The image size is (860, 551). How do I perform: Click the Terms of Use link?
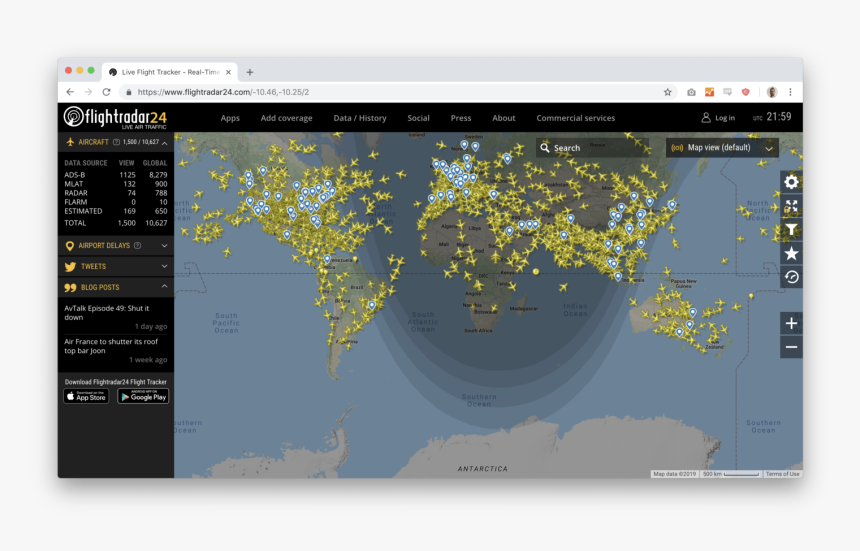pos(782,474)
